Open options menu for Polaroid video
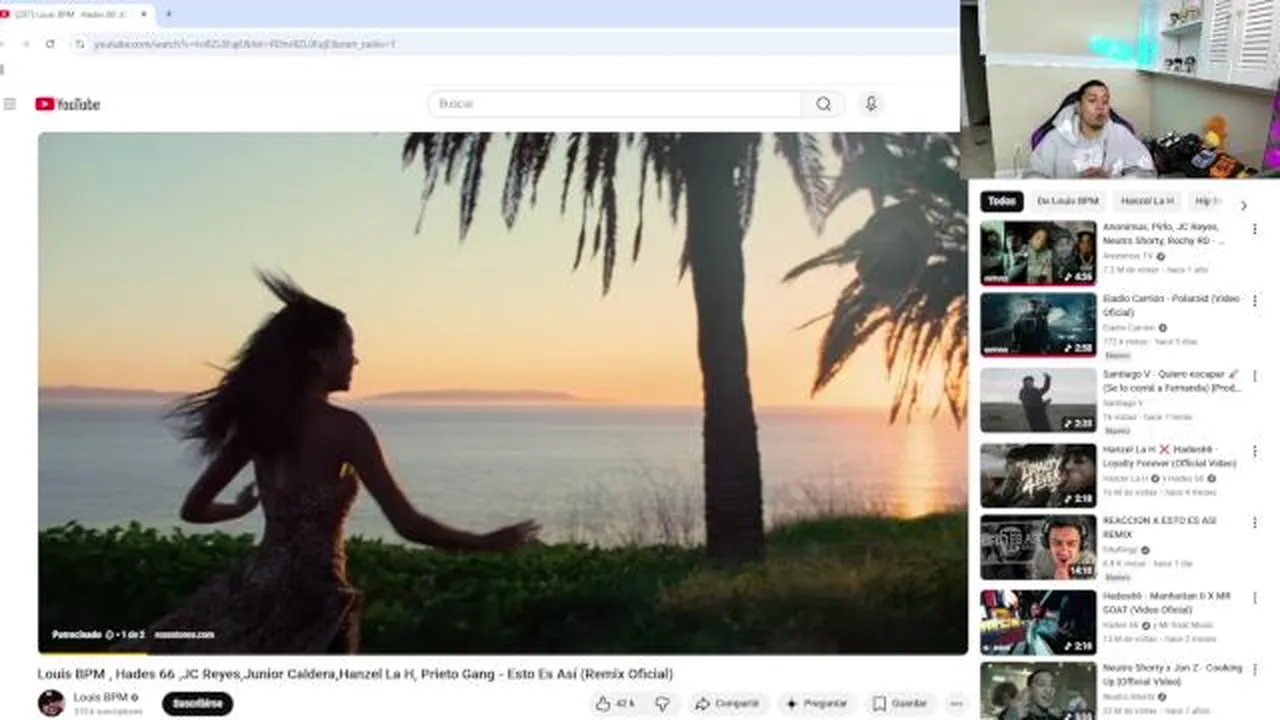Image resolution: width=1280 pixels, height=720 pixels. point(1255,301)
